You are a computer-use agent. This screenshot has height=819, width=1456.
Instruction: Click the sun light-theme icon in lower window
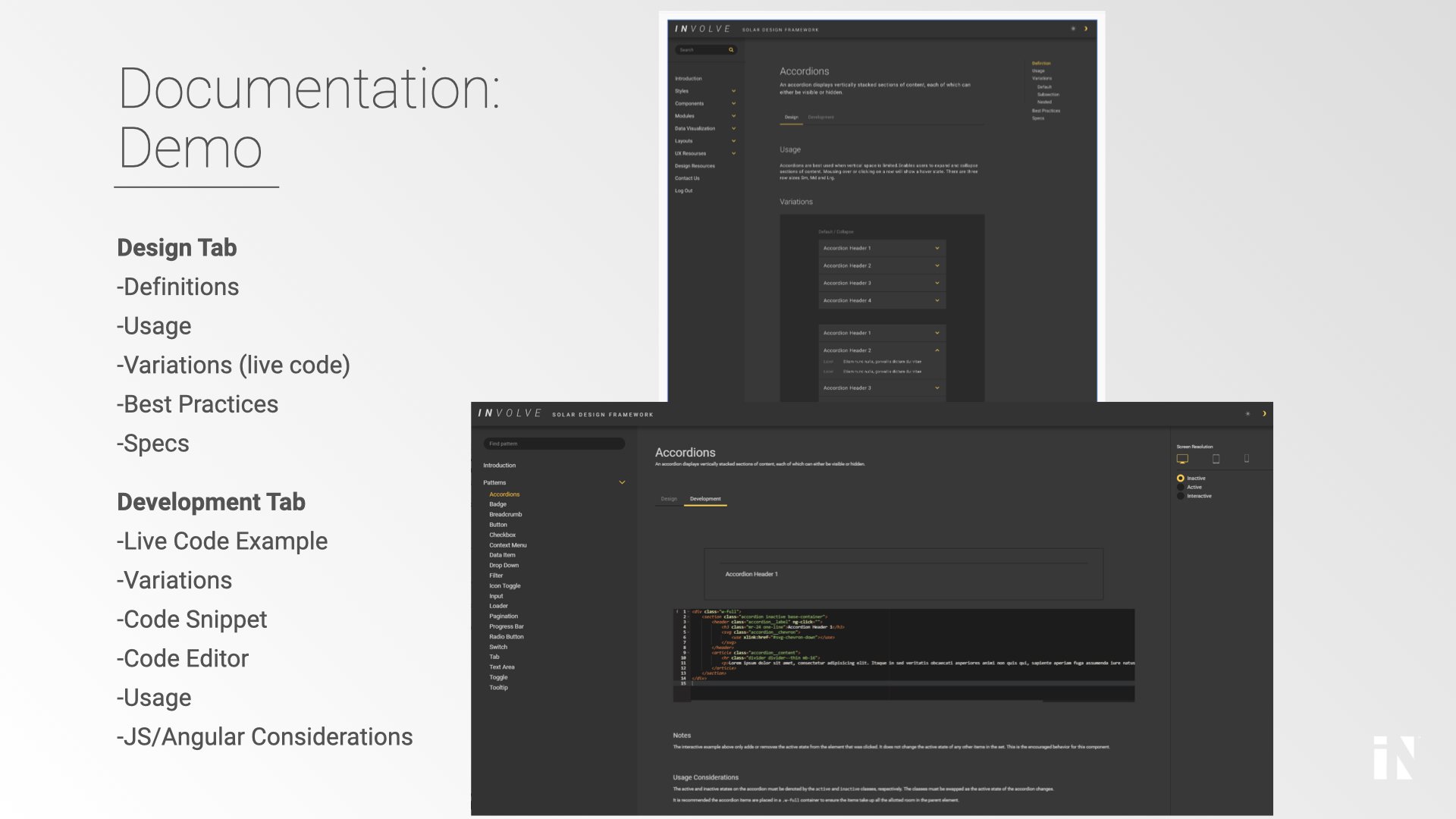(1247, 413)
